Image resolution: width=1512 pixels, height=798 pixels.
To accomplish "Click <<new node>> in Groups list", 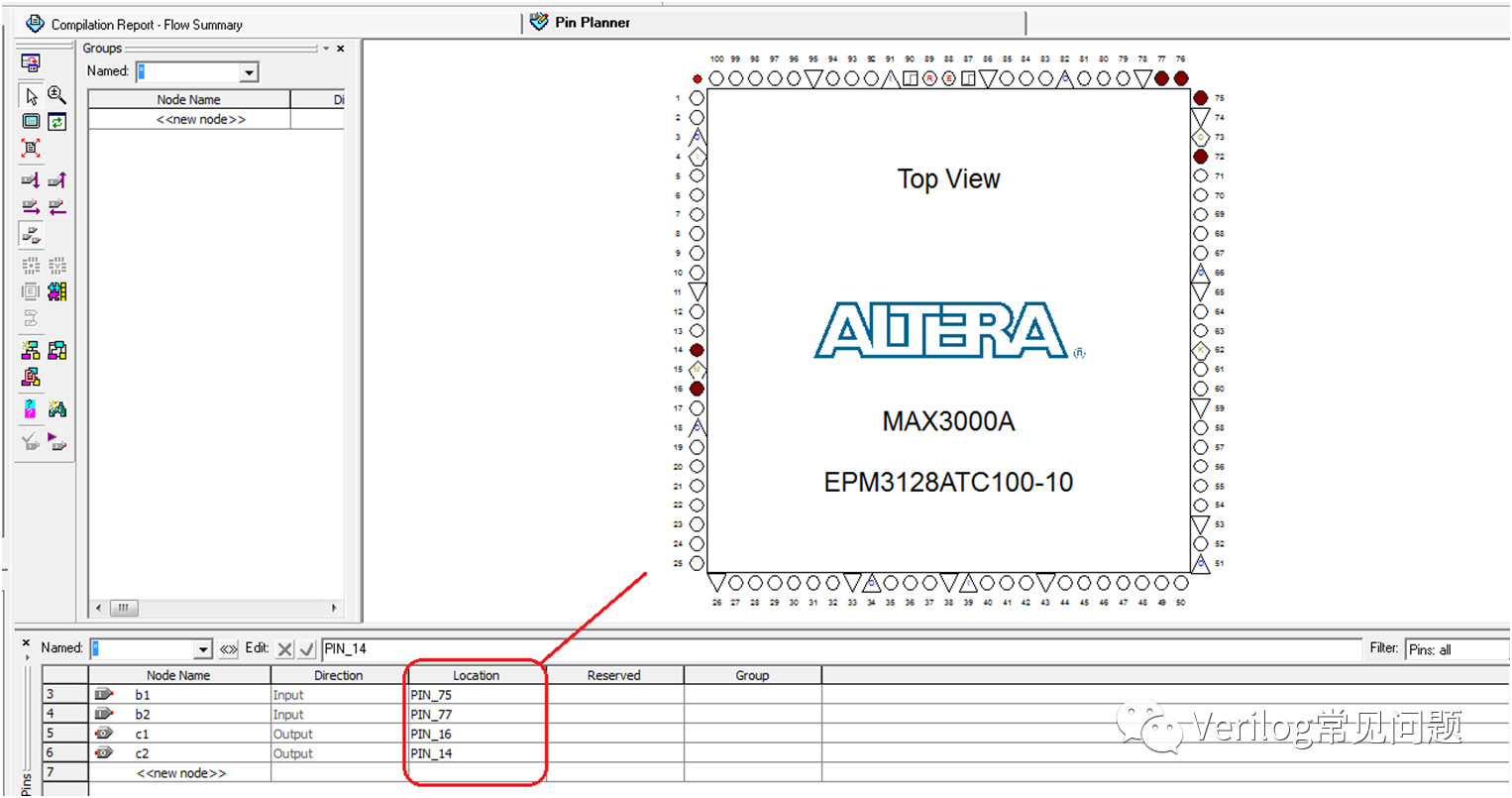I will coord(201,119).
